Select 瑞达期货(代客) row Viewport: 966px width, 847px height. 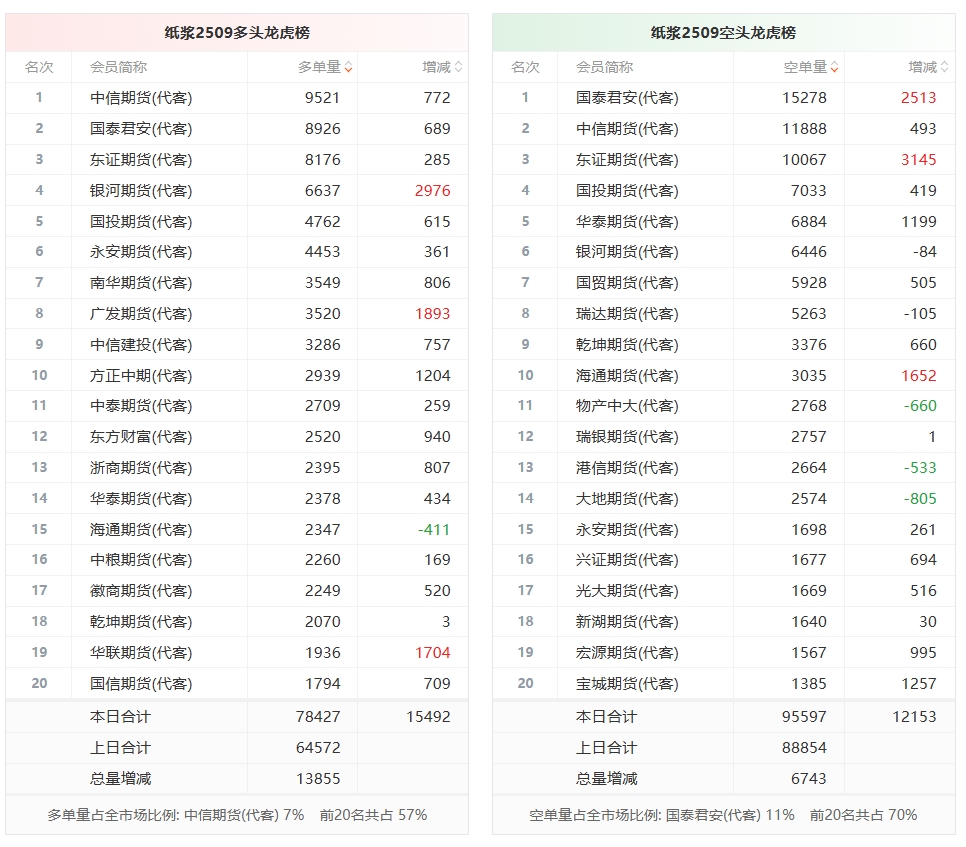[x=724, y=314]
